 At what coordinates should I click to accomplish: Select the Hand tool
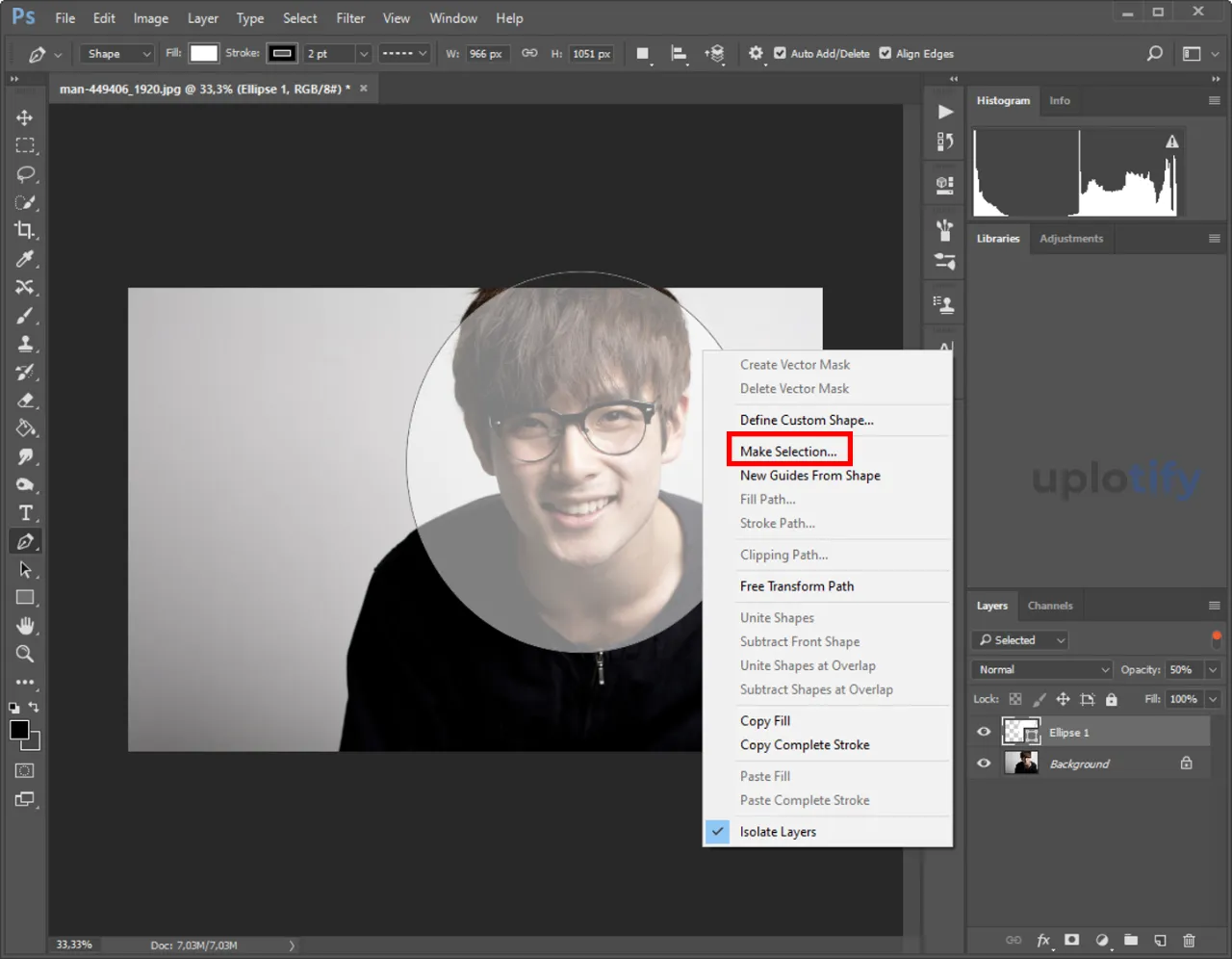click(25, 626)
